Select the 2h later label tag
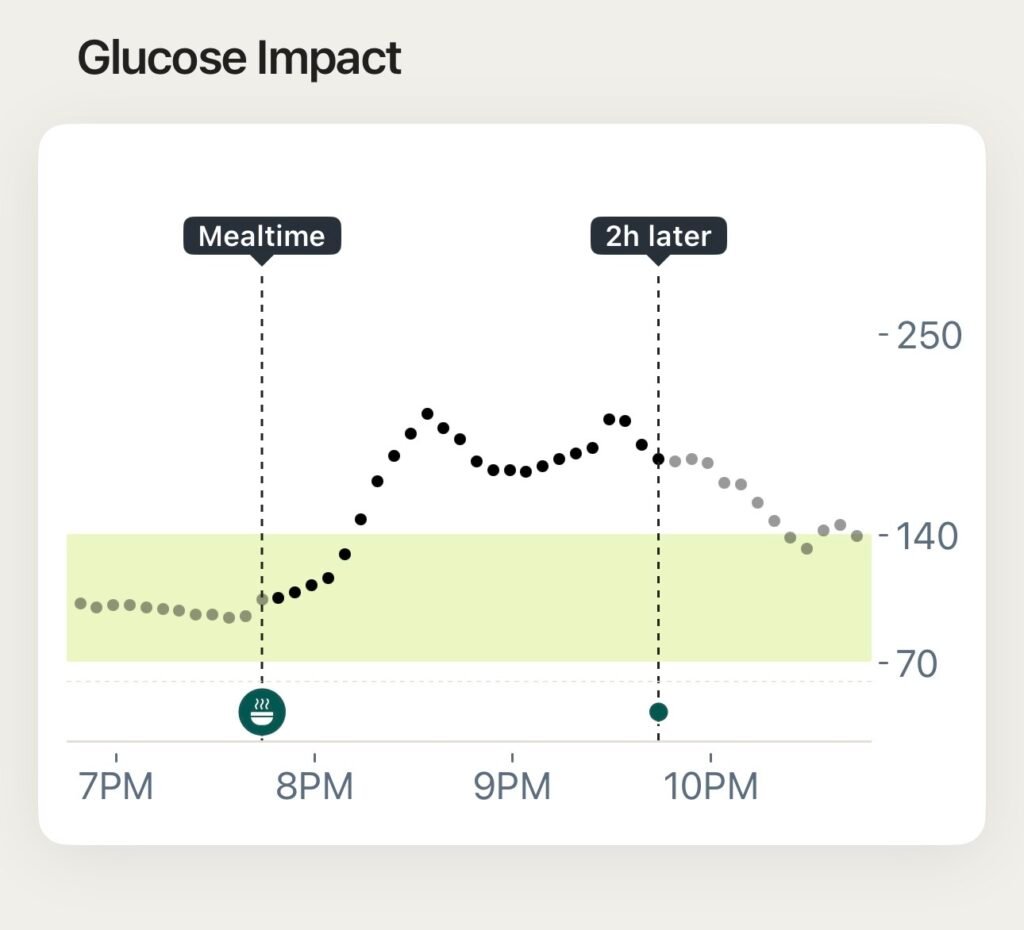The height and width of the screenshot is (930, 1024). click(x=658, y=236)
